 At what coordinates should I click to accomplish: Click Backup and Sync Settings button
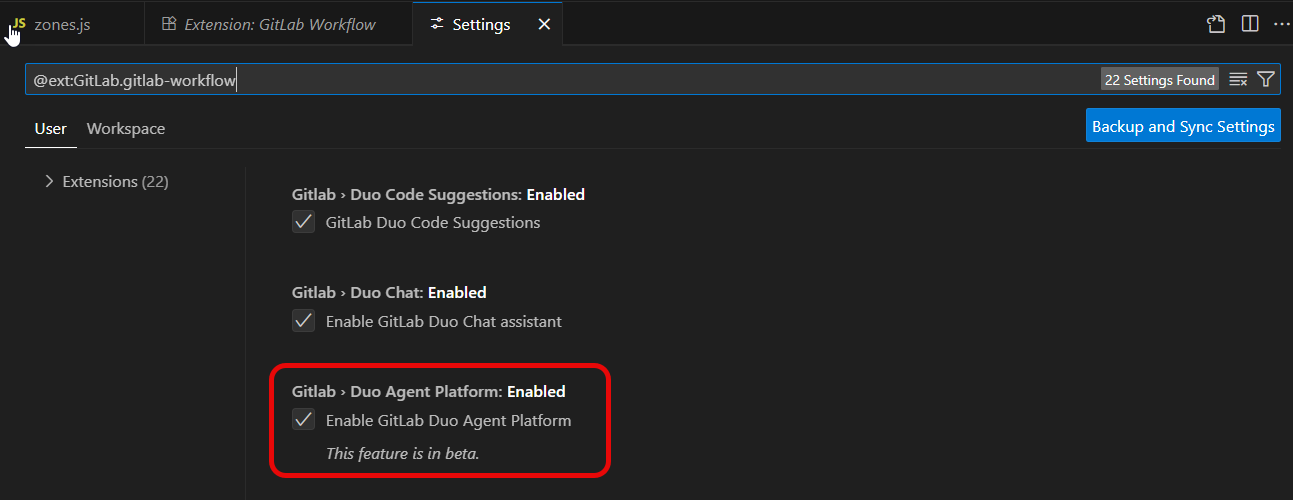pos(1183,126)
